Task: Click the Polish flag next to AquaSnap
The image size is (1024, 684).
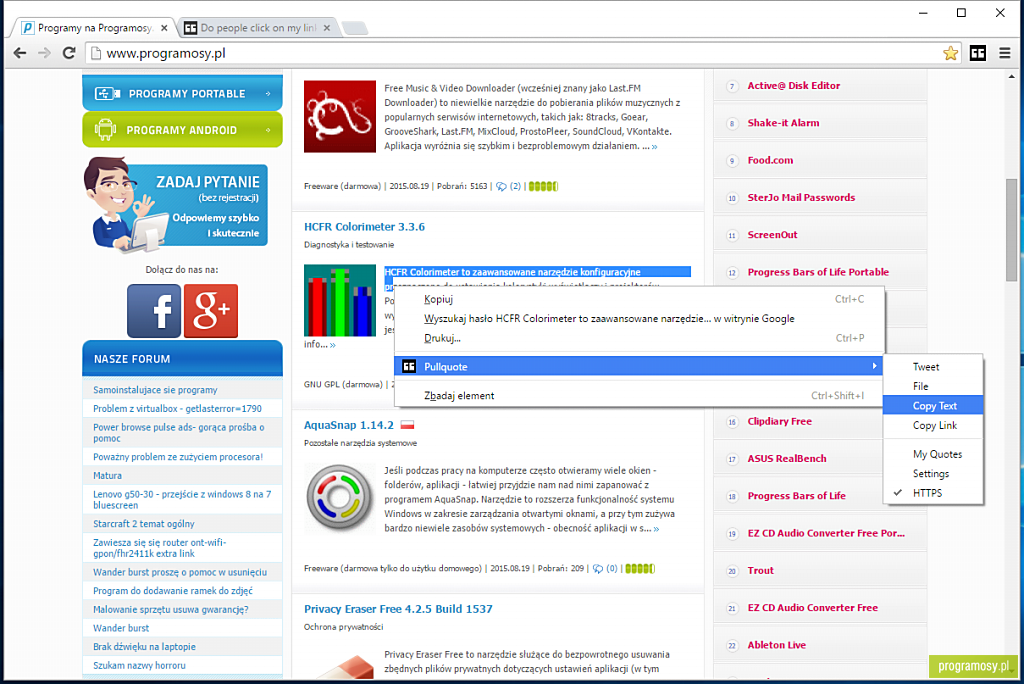Action: (408, 425)
